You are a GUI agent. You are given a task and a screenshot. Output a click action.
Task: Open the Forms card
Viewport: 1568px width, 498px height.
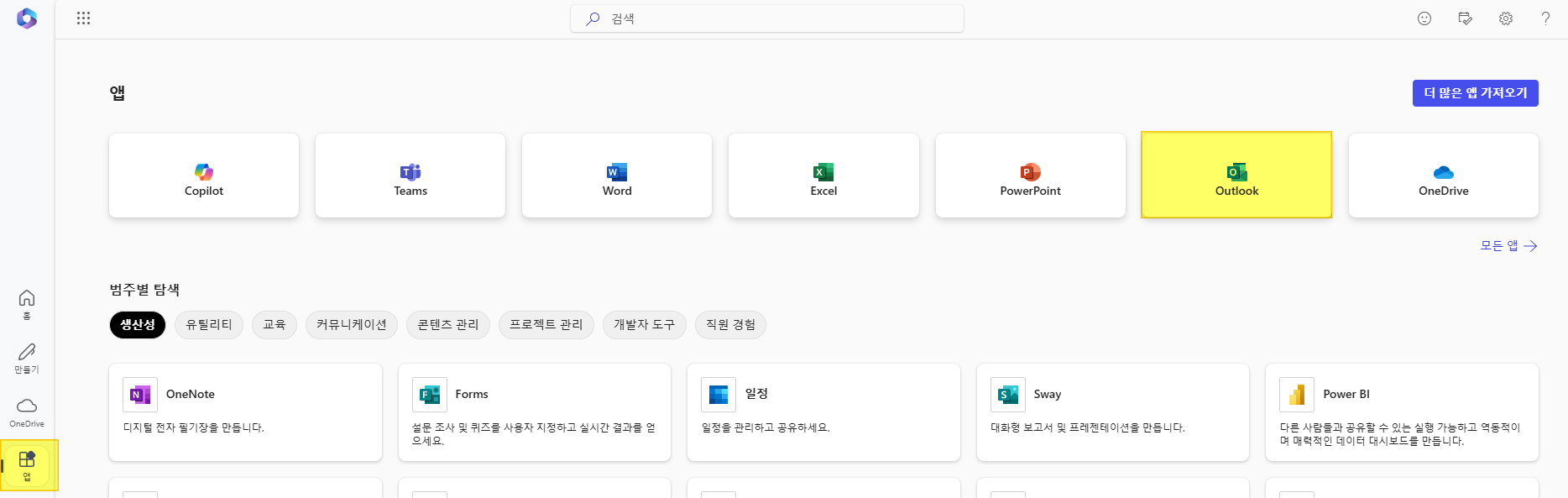(x=535, y=412)
